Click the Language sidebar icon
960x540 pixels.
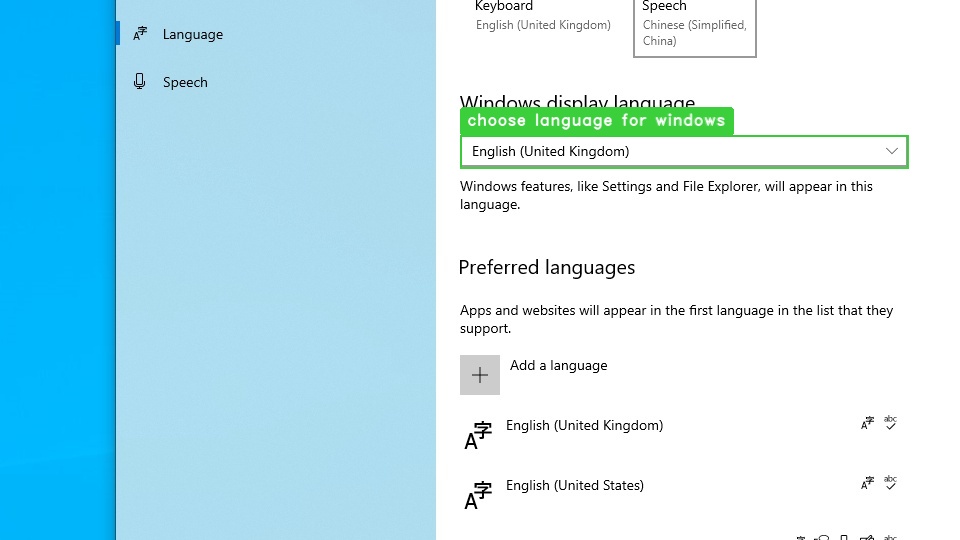click(140, 34)
